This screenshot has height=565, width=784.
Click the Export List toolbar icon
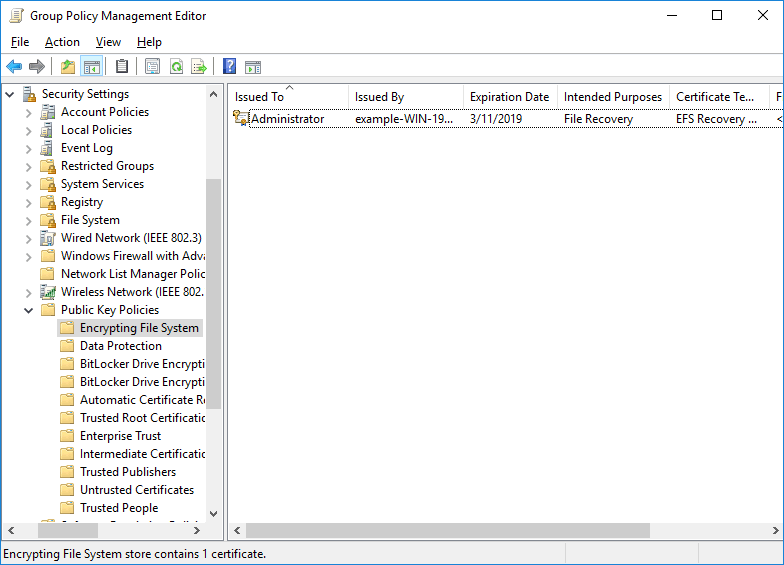(x=199, y=66)
